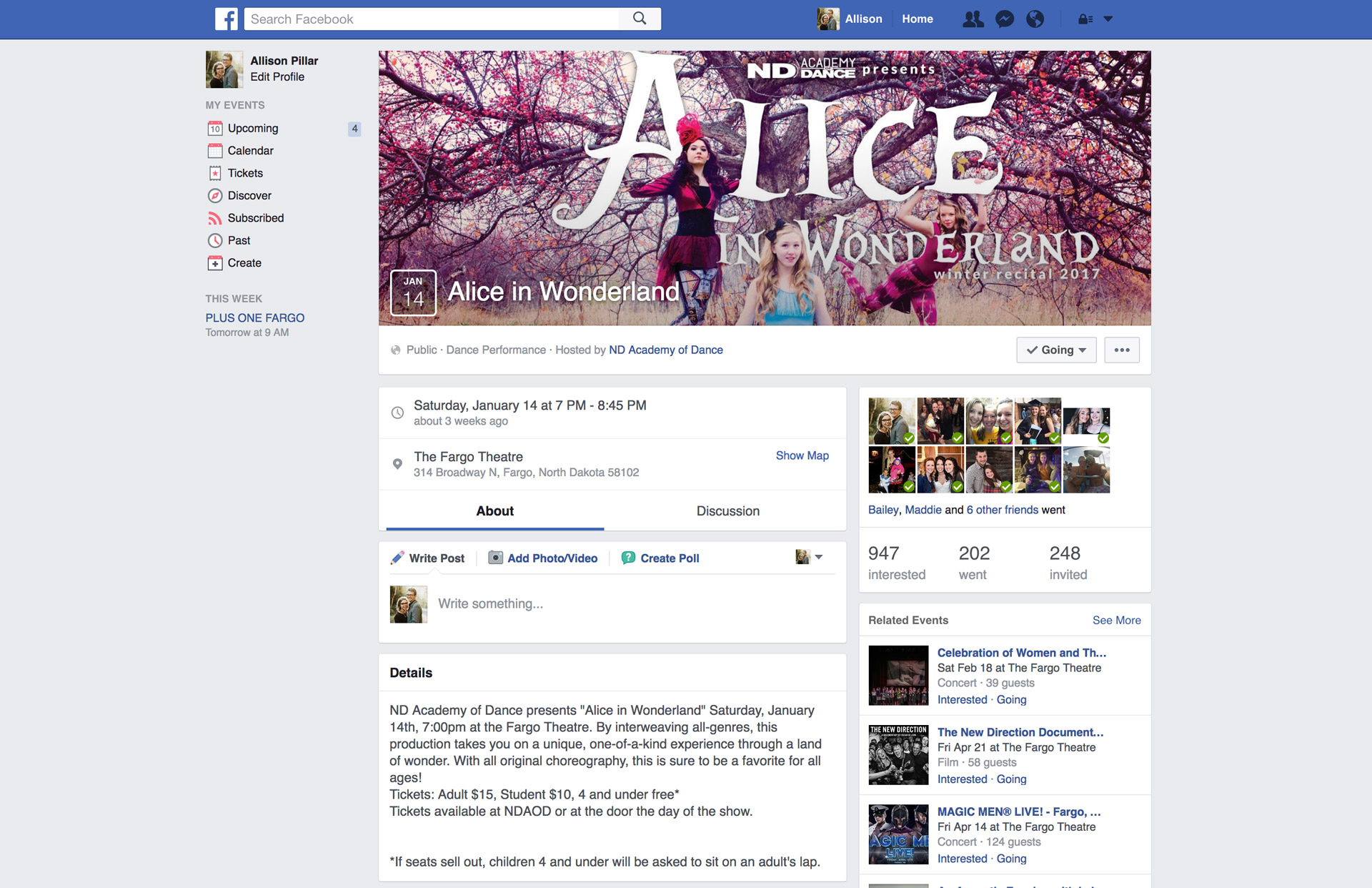
Task: Switch to the About tab
Action: (494, 510)
